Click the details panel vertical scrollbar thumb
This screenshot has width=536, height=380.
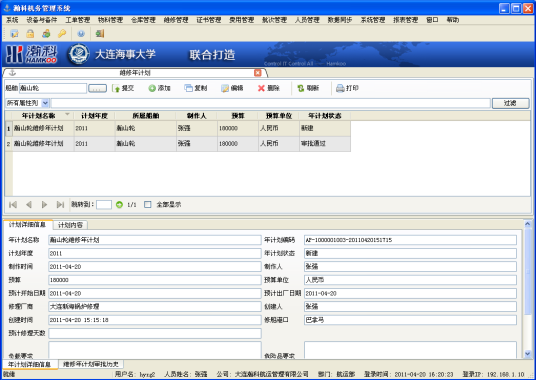(x=527, y=272)
